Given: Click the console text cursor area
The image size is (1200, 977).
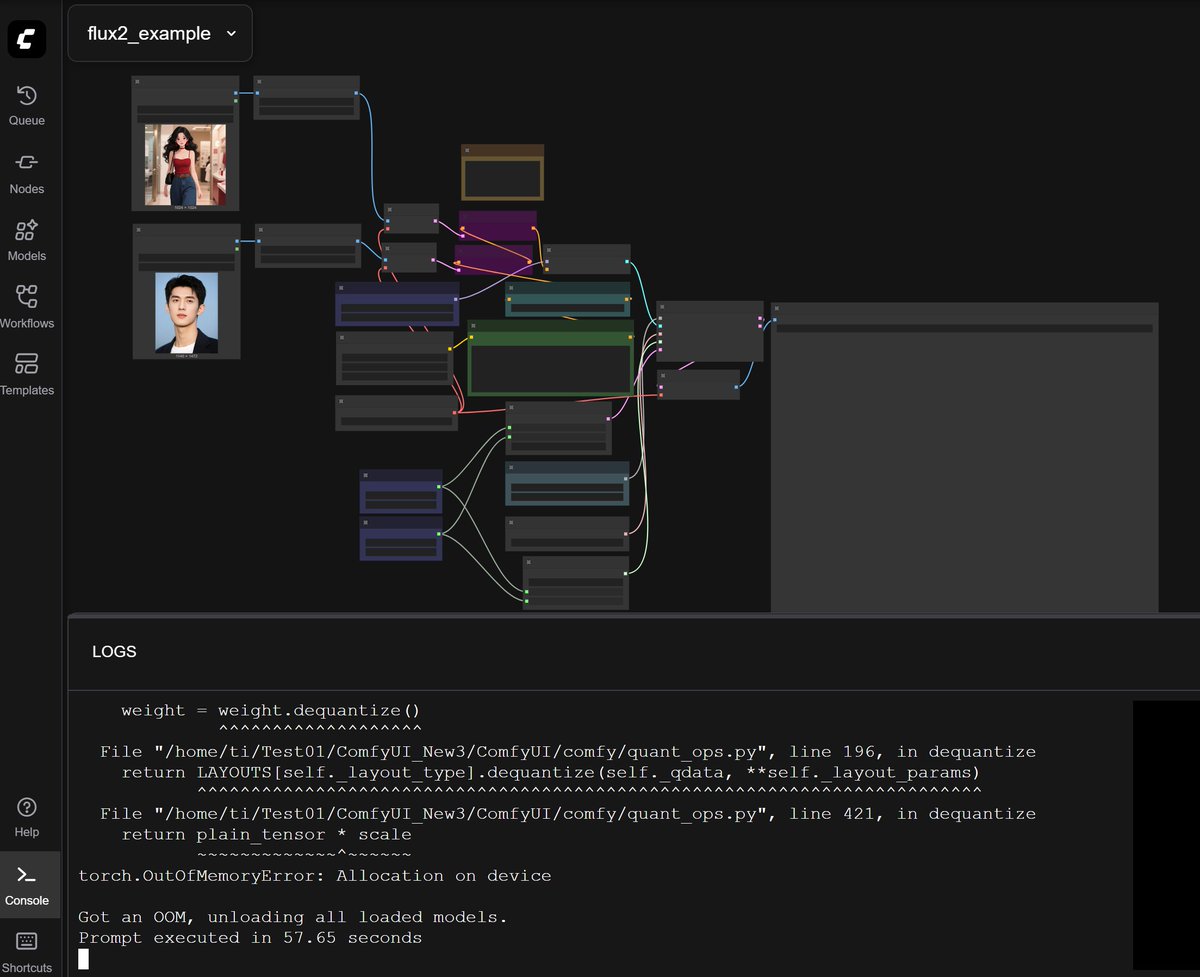Looking at the screenshot, I should click(x=84, y=958).
